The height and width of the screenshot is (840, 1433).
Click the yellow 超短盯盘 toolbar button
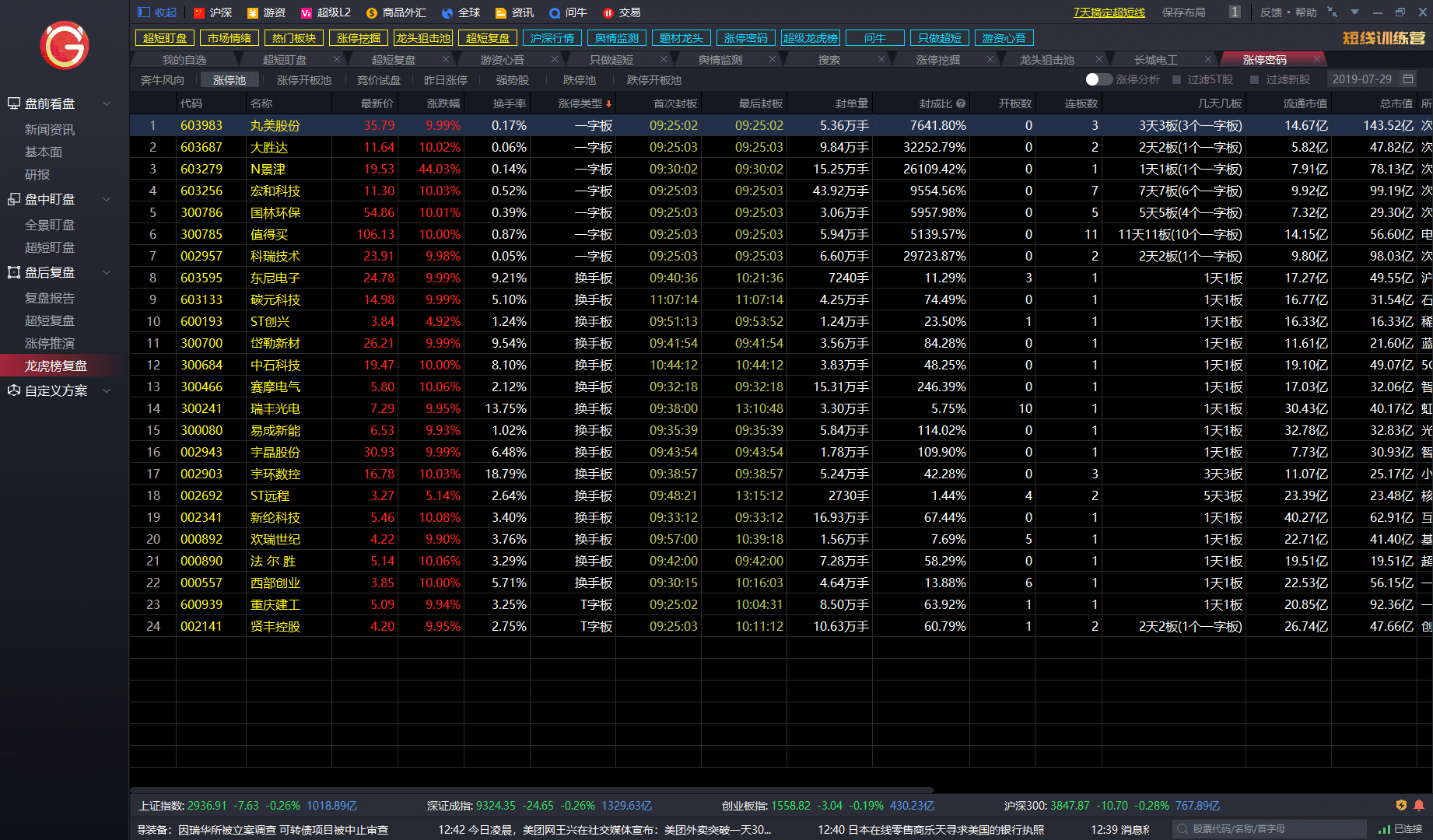(x=165, y=38)
